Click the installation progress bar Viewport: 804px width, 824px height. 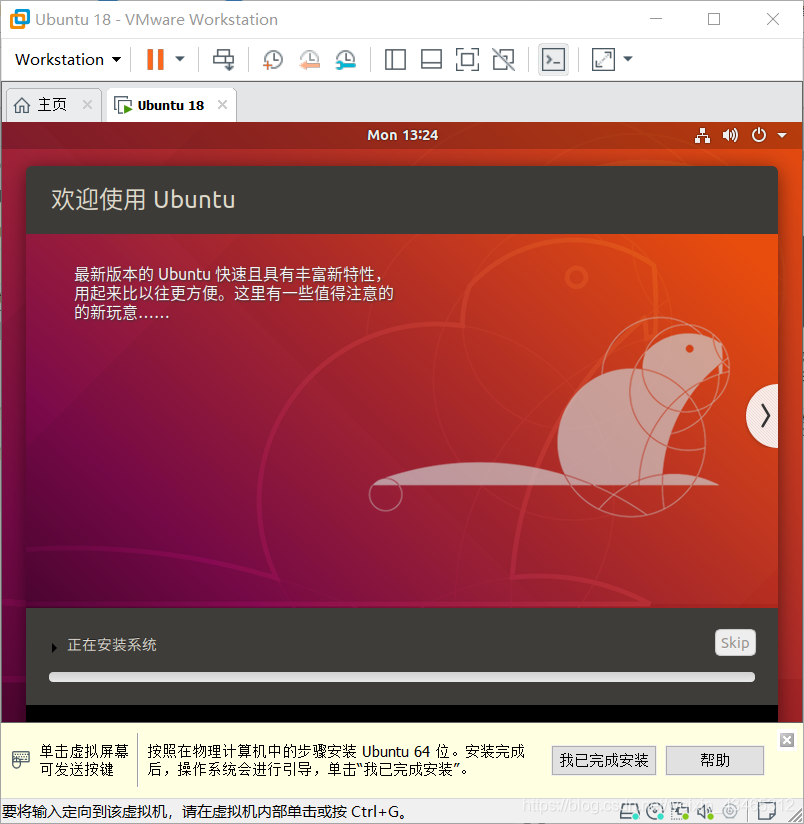tap(402, 677)
